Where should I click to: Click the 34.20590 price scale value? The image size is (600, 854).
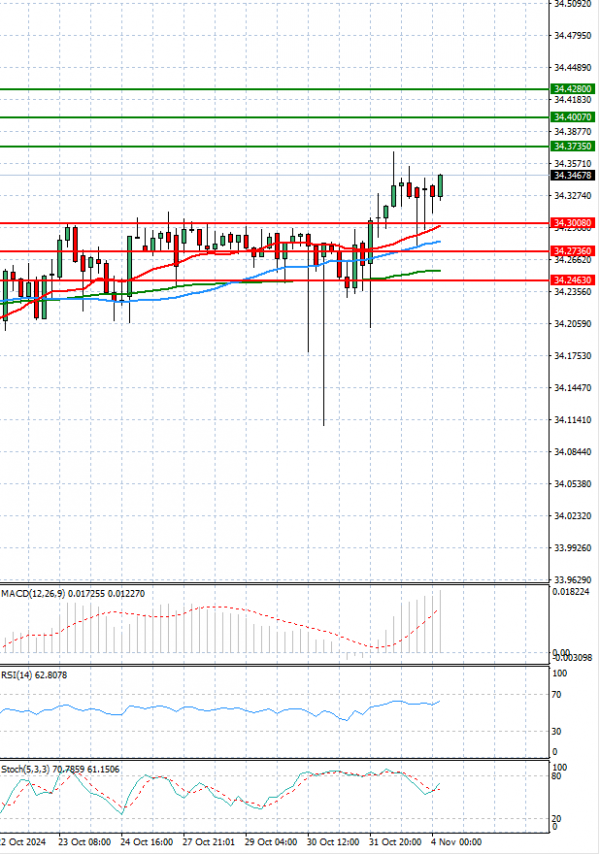click(572, 324)
